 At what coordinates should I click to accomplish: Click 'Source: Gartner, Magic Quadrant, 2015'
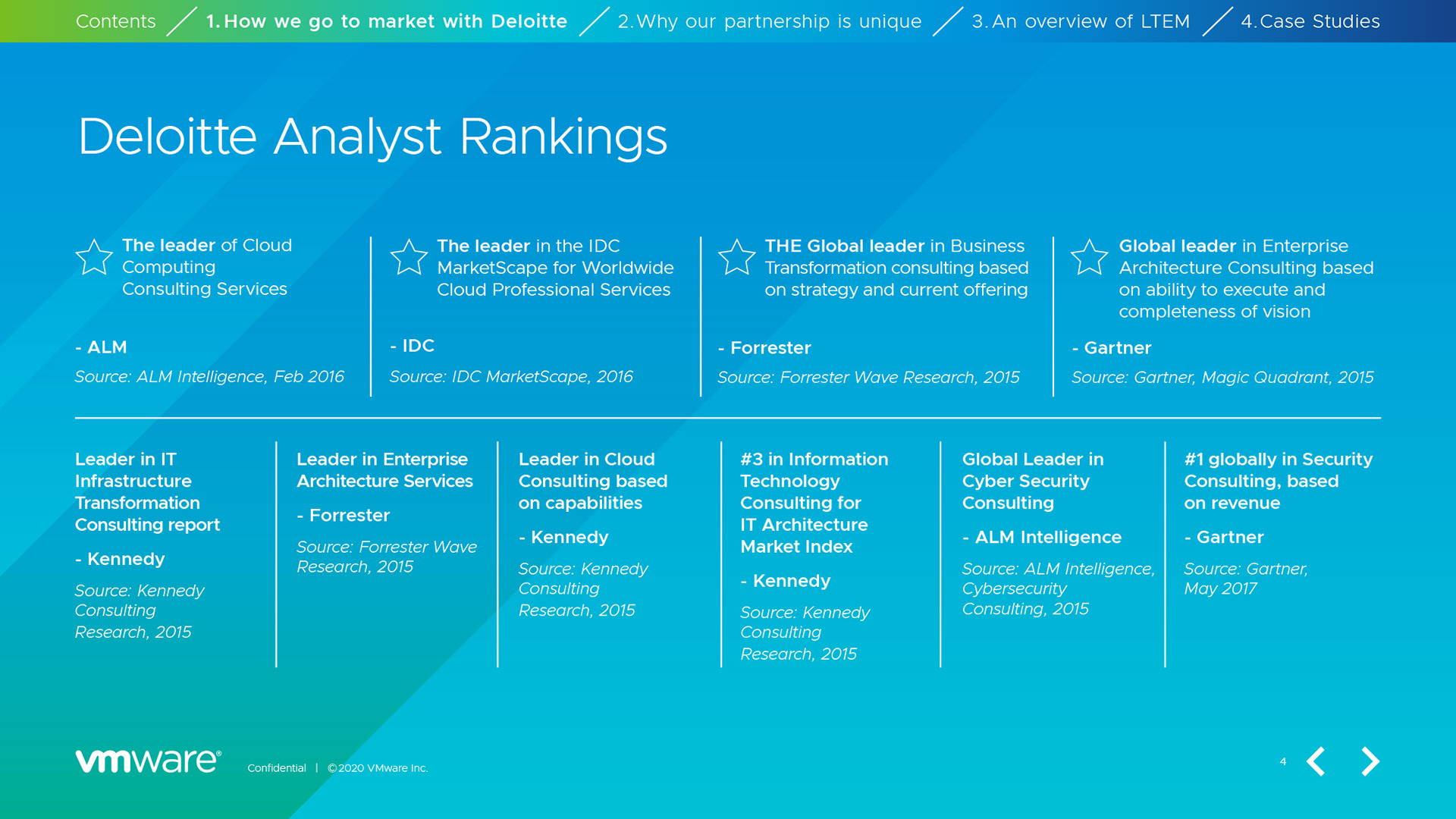[1222, 378]
